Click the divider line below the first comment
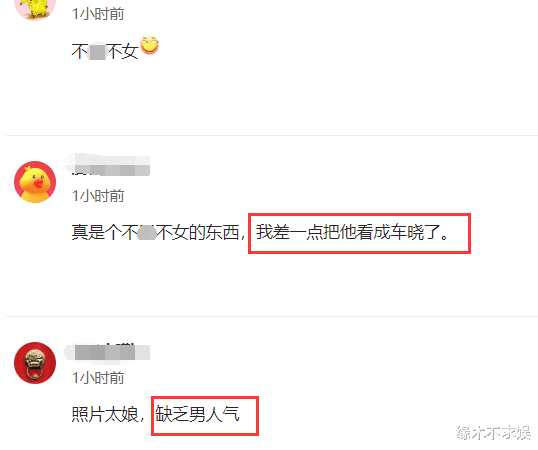 coord(272,135)
